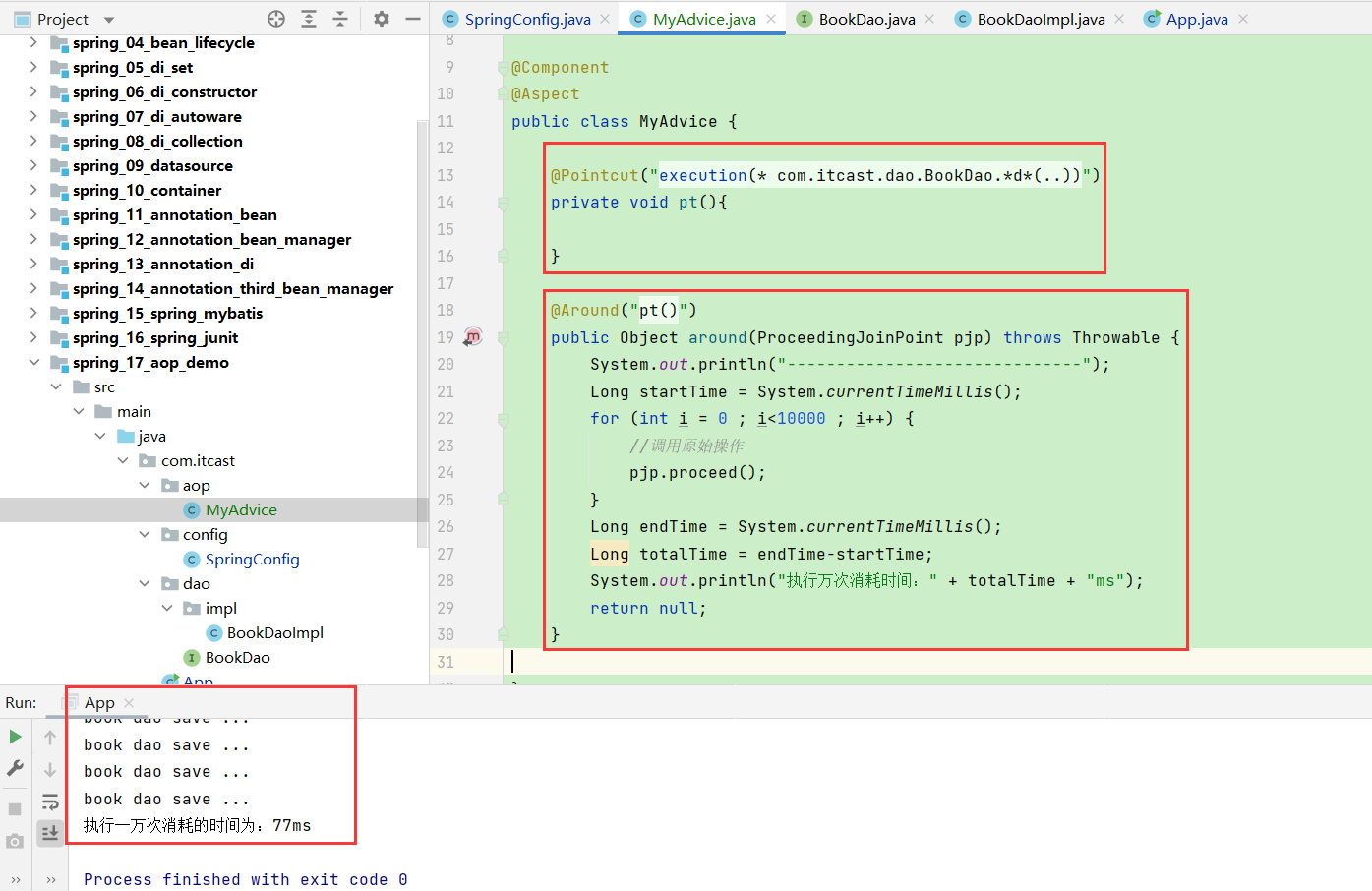
Task: Open Project panel settings gear
Action: pyautogui.click(x=382, y=19)
